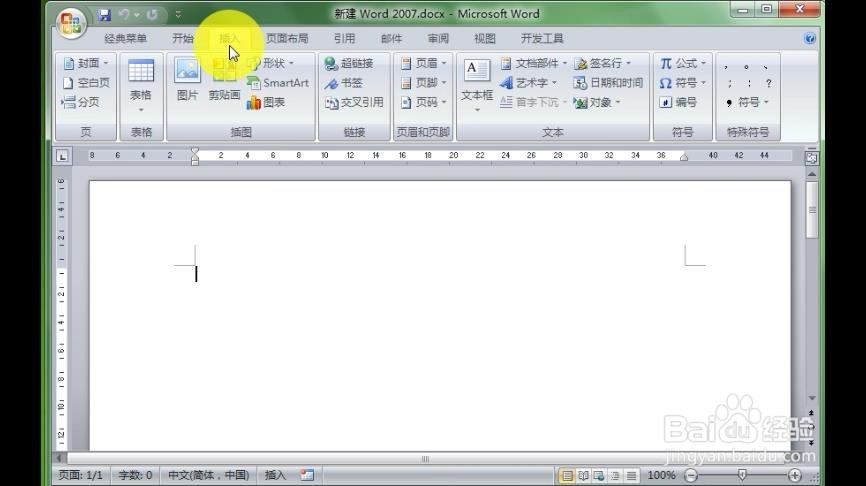This screenshot has width=866, height=486.
Task: Open the special 符号 bullet symbol dropdown
Action: tap(747, 102)
